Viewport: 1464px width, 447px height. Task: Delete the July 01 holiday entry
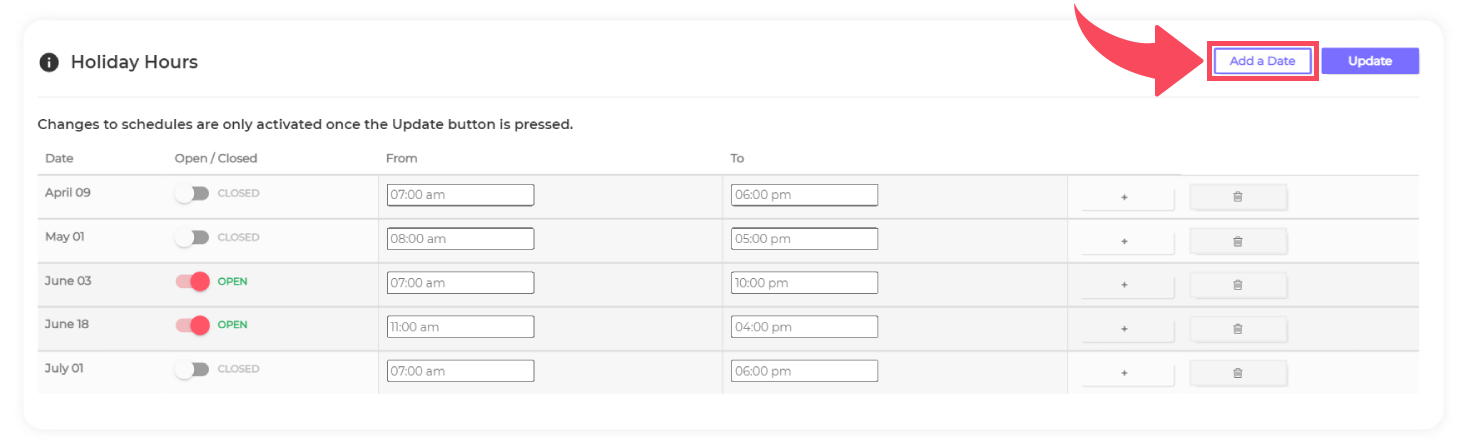pyautogui.click(x=1237, y=373)
